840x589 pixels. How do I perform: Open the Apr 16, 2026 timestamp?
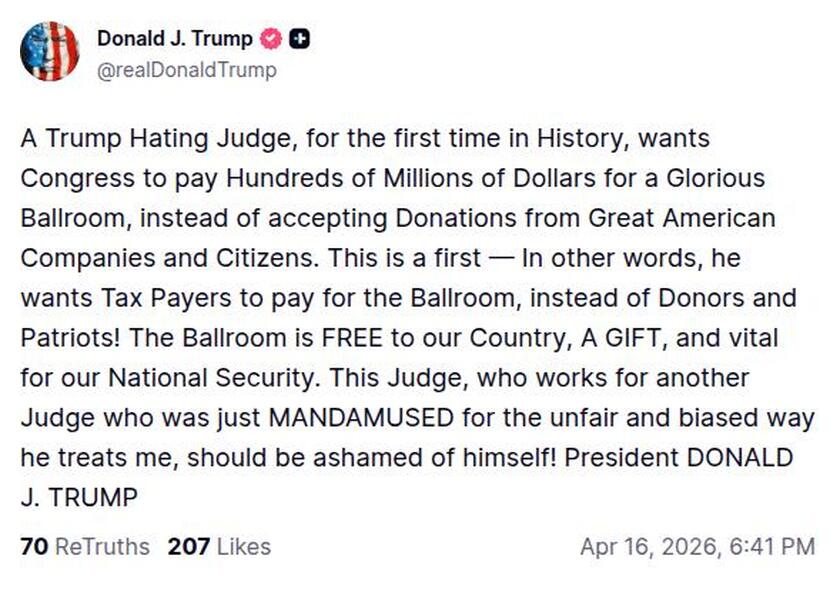click(x=697, y=547)
